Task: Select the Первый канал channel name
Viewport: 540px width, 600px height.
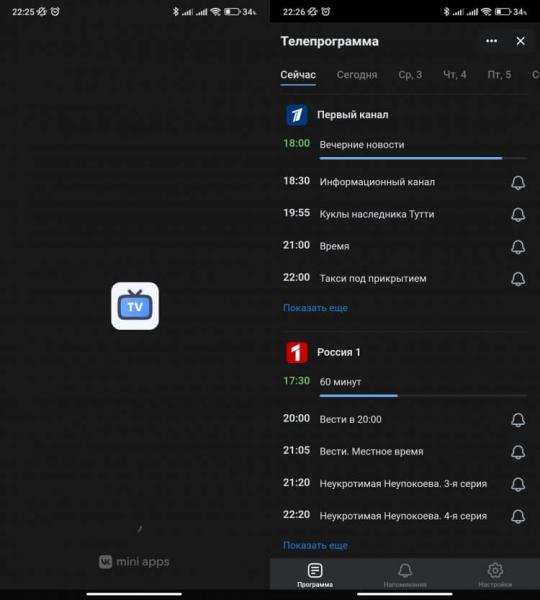Action: [x=352, y=115]
